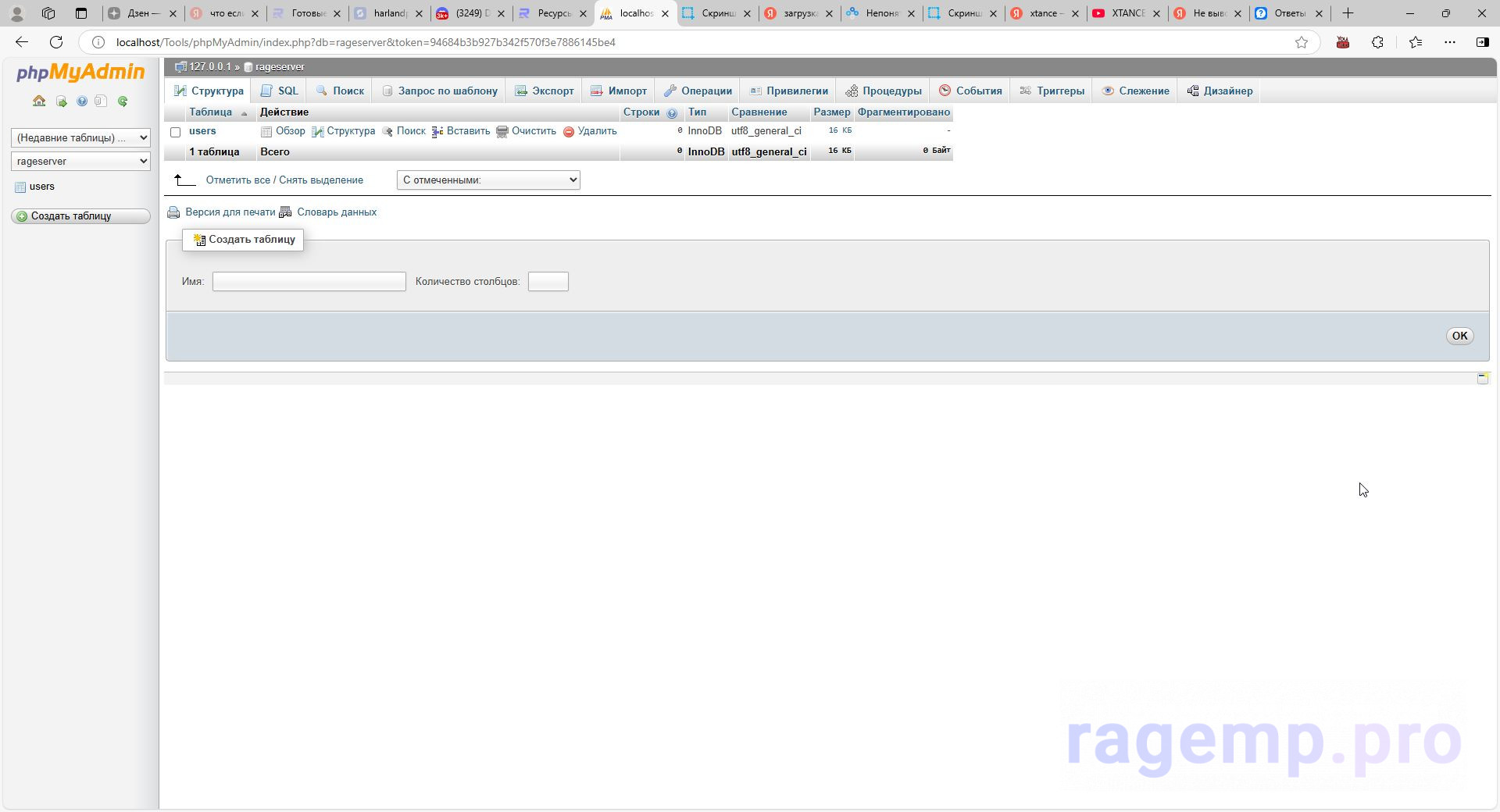Image resolution: width=1500 pixels, height=812 pixels.
Task: Click the Количество столбцов input field
Action: pyautogui.click(x=548, y=281)
